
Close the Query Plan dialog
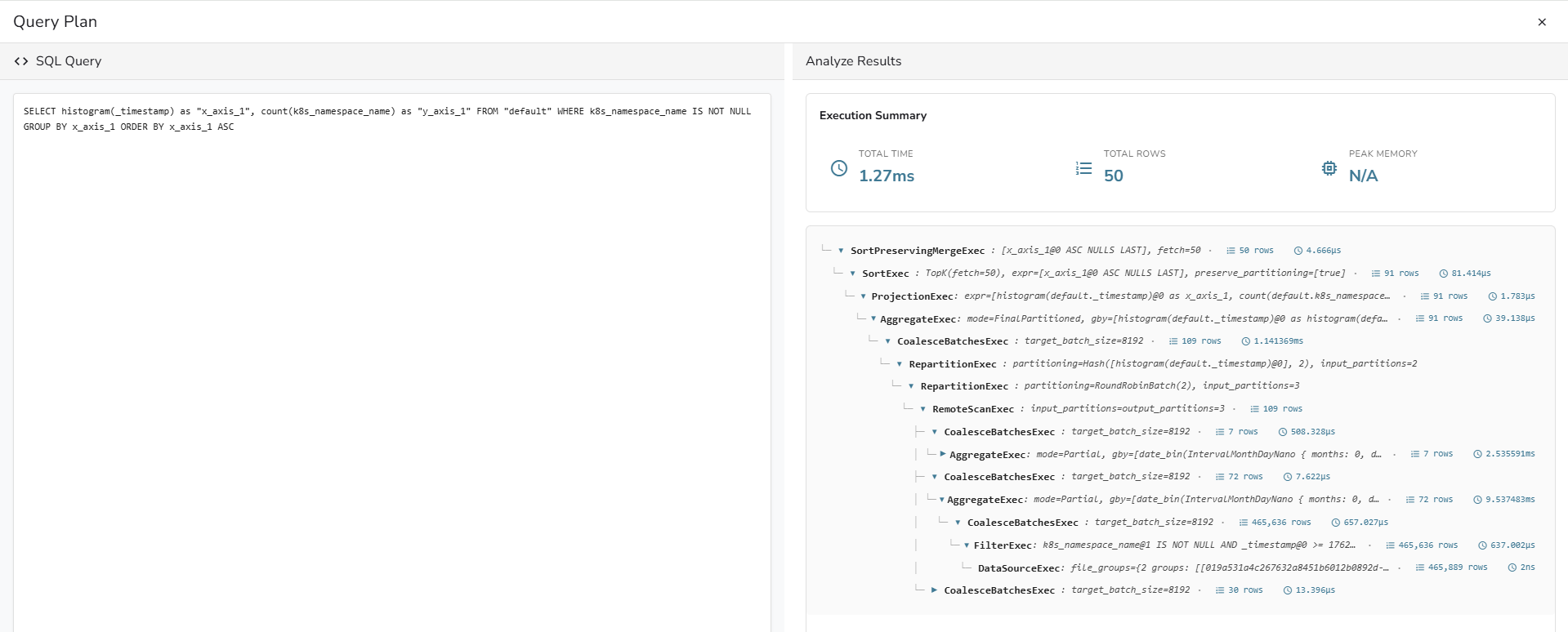pos(1542,22)
